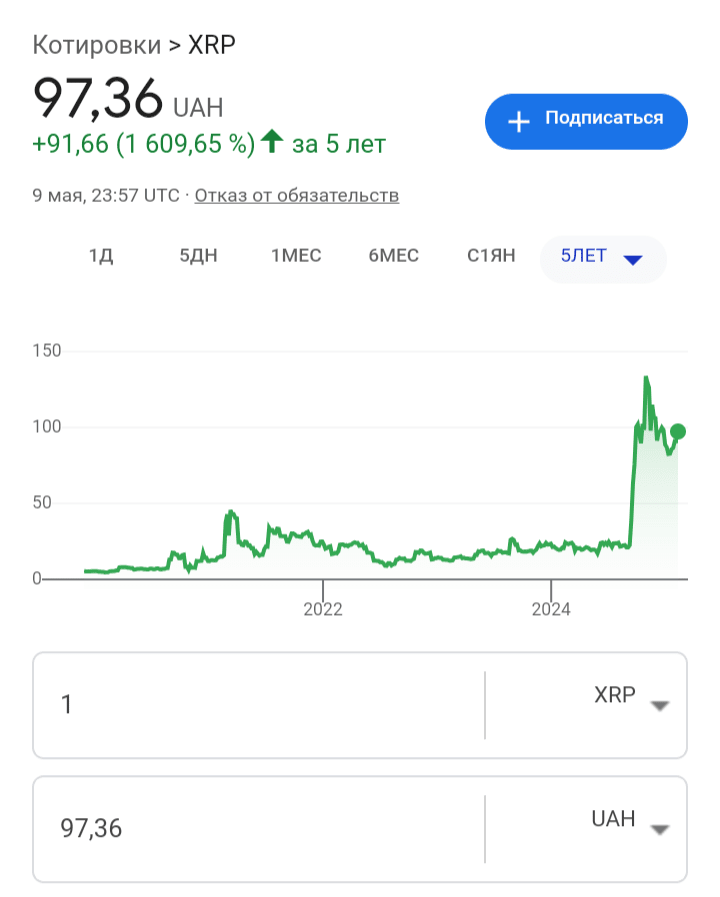720x897 pixels.
Task: Click the green current-price dot on the chart
Action: click(678, 432)
